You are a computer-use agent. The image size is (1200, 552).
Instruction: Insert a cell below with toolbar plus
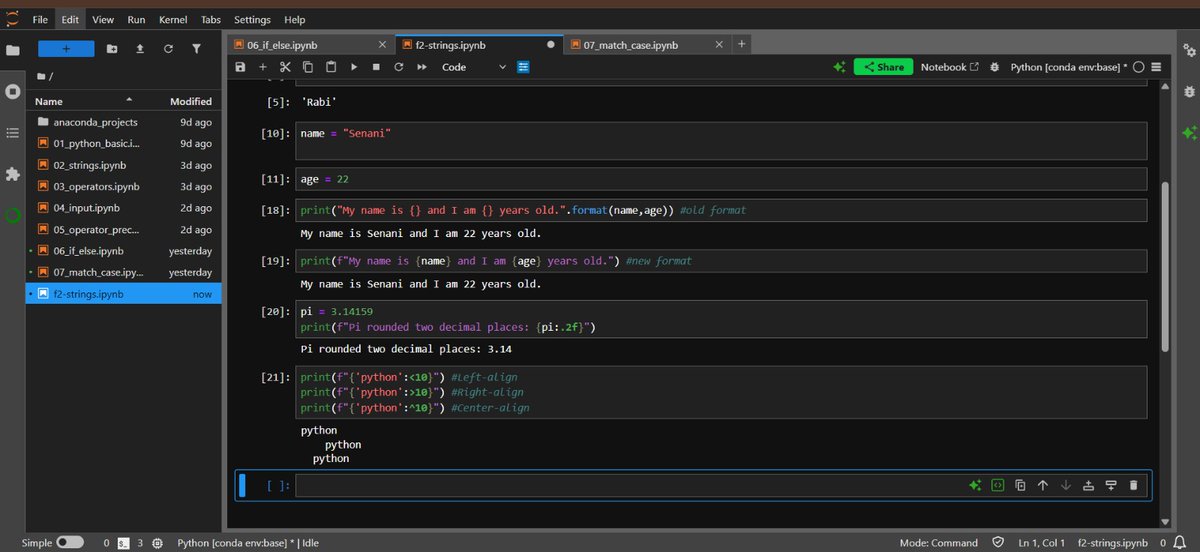263,67
